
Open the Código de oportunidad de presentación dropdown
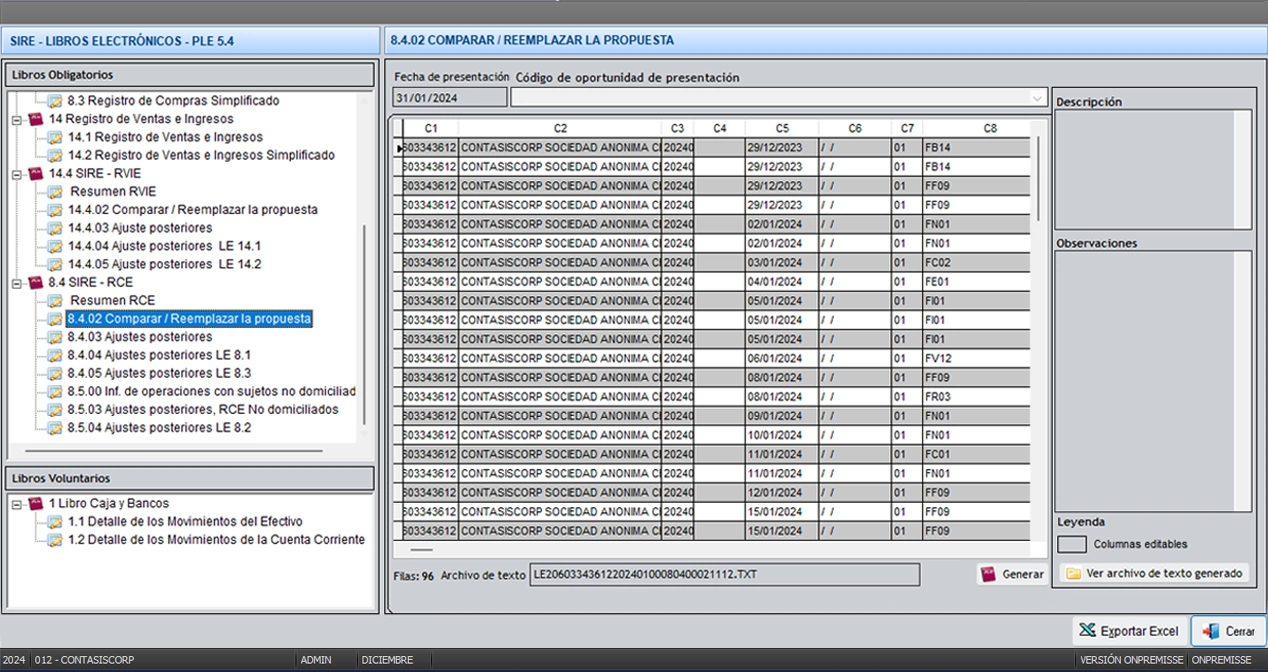pyautogui.click(x=1035, y=96)
